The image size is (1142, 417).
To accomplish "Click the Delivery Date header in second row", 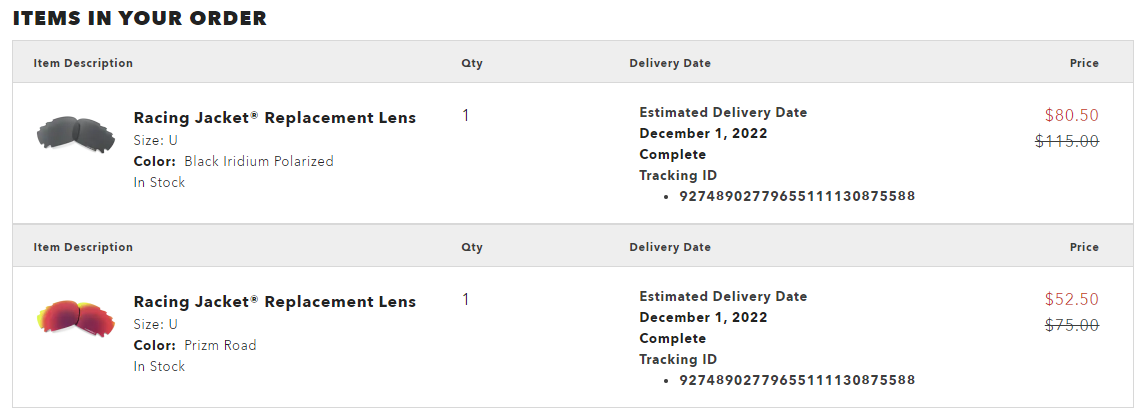I will click(670, 247).
